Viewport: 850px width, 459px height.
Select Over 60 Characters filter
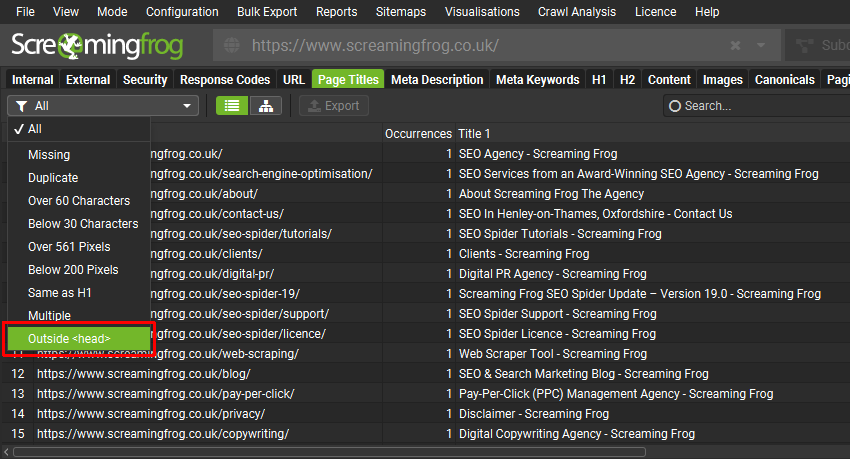(79, 201)
